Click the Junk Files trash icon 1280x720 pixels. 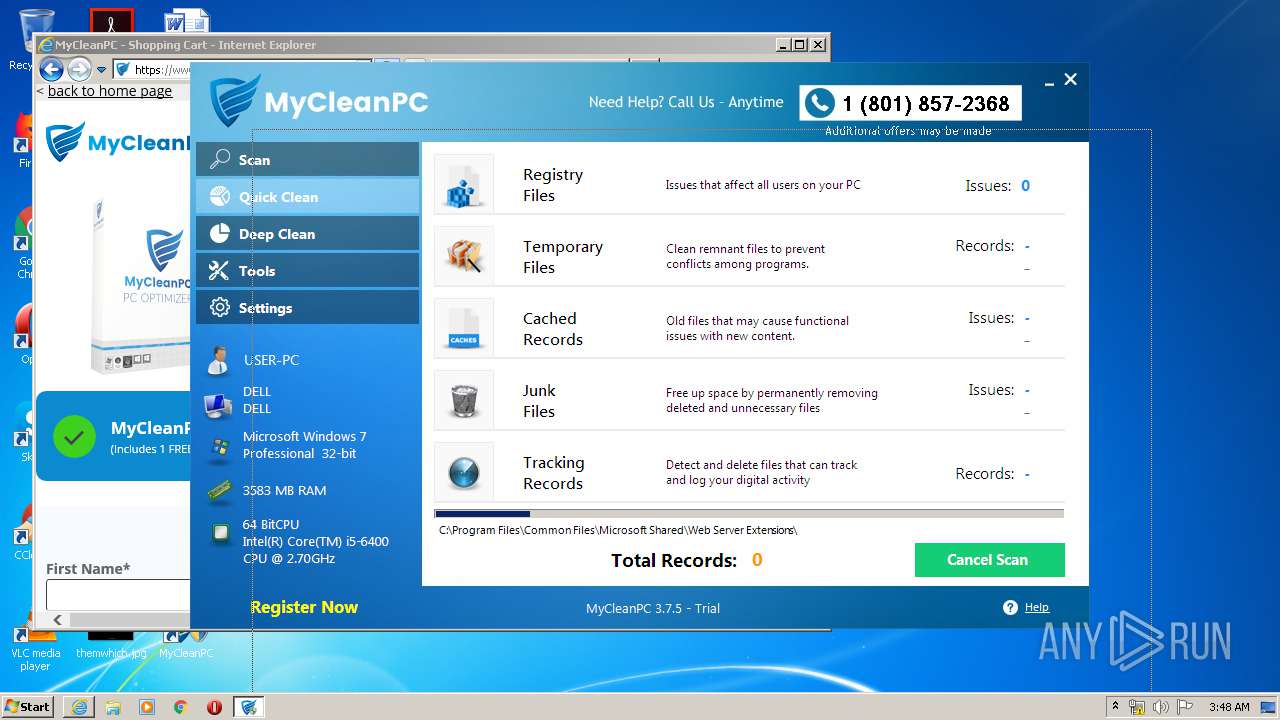464,400
